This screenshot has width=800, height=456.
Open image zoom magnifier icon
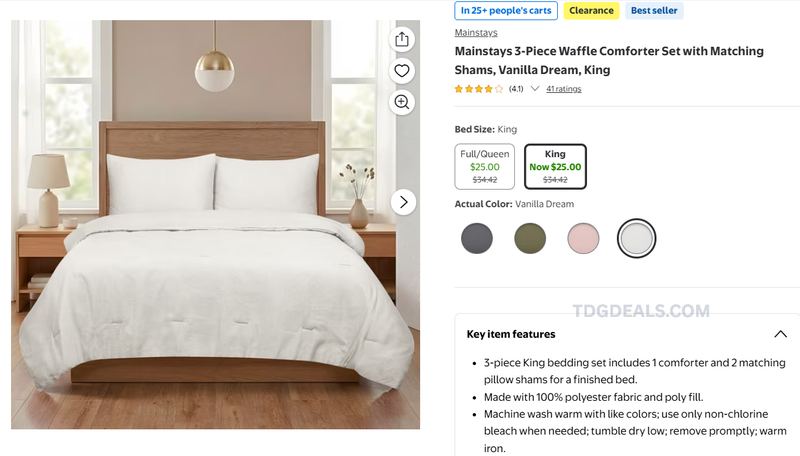click(402, 103)
